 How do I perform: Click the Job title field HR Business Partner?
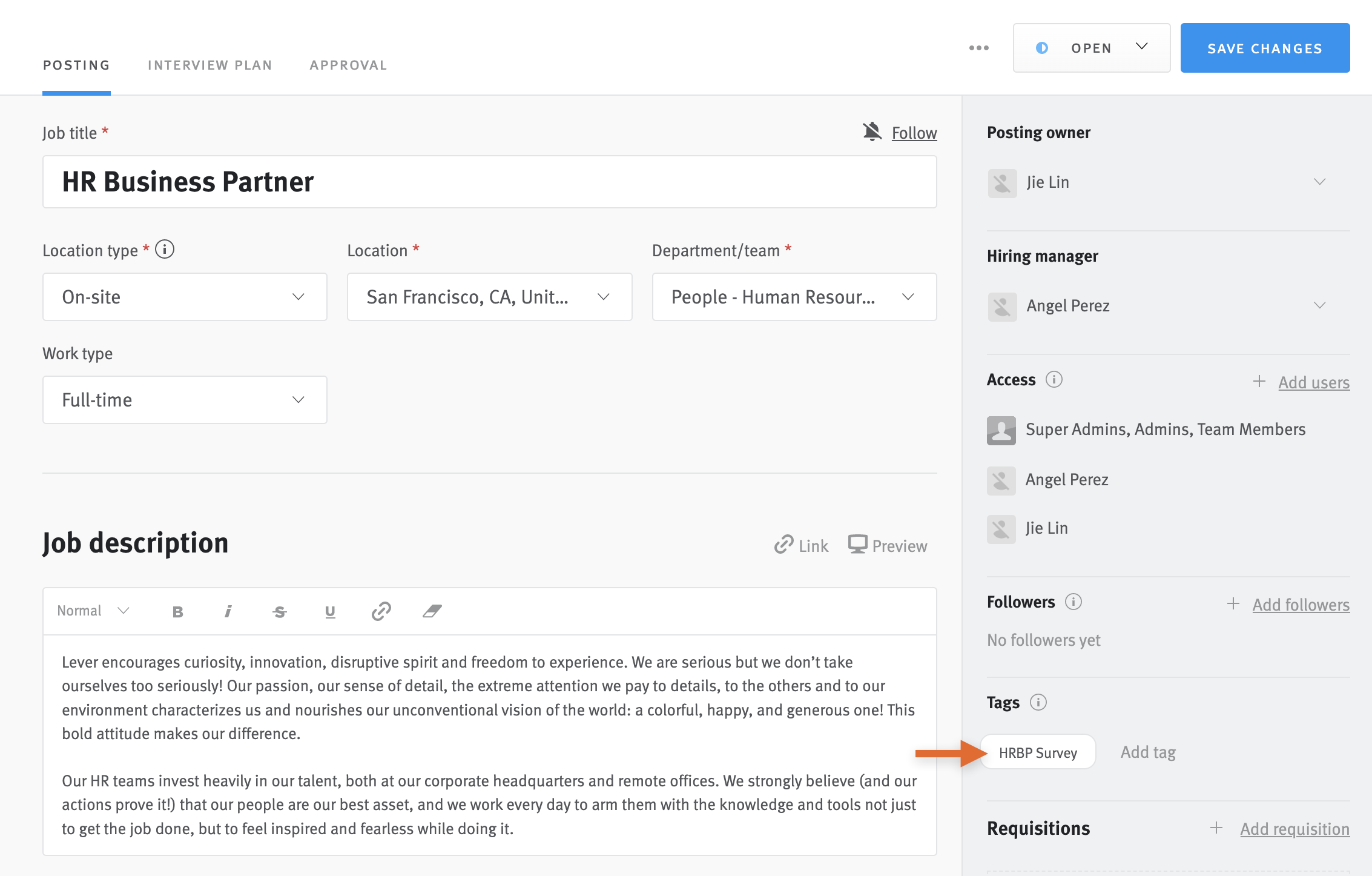point(489,182)
